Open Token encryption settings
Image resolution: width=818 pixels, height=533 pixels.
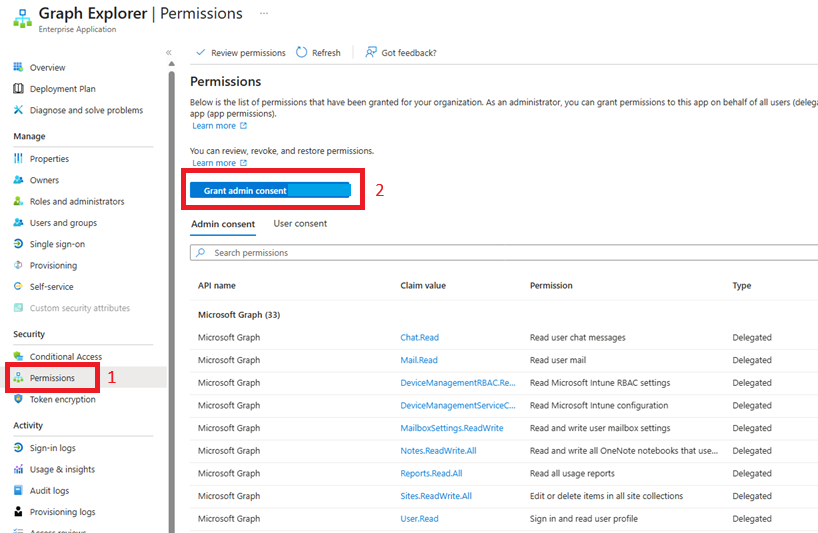point(63,399)
